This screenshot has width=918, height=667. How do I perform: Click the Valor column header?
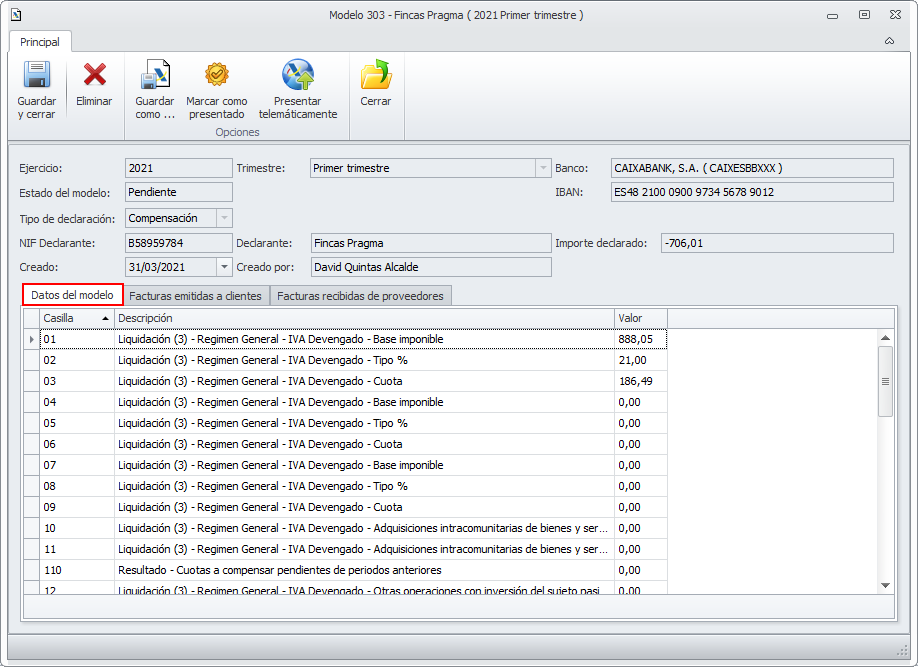click(x=640, y=318)
